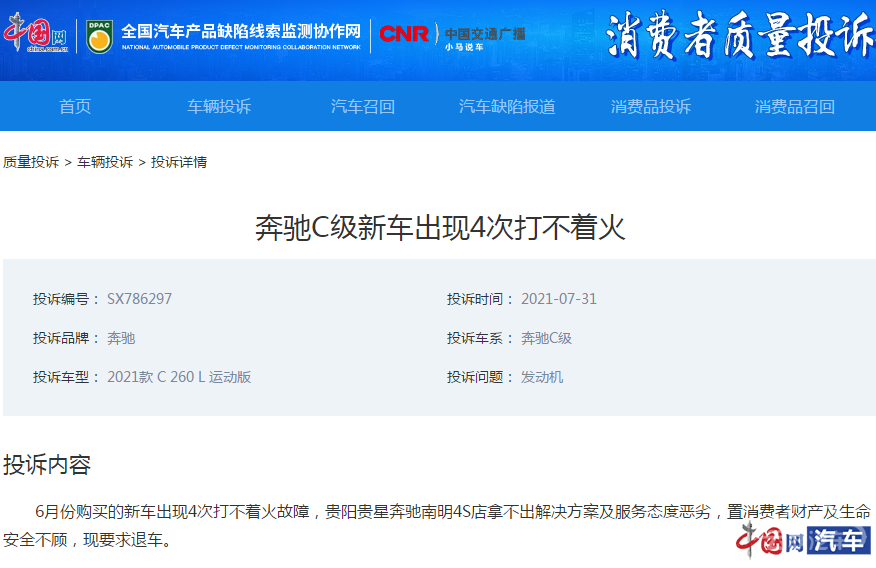Click the 投诉编号 label
Viewport: 876px width, 568px height.
pos(66,299)
